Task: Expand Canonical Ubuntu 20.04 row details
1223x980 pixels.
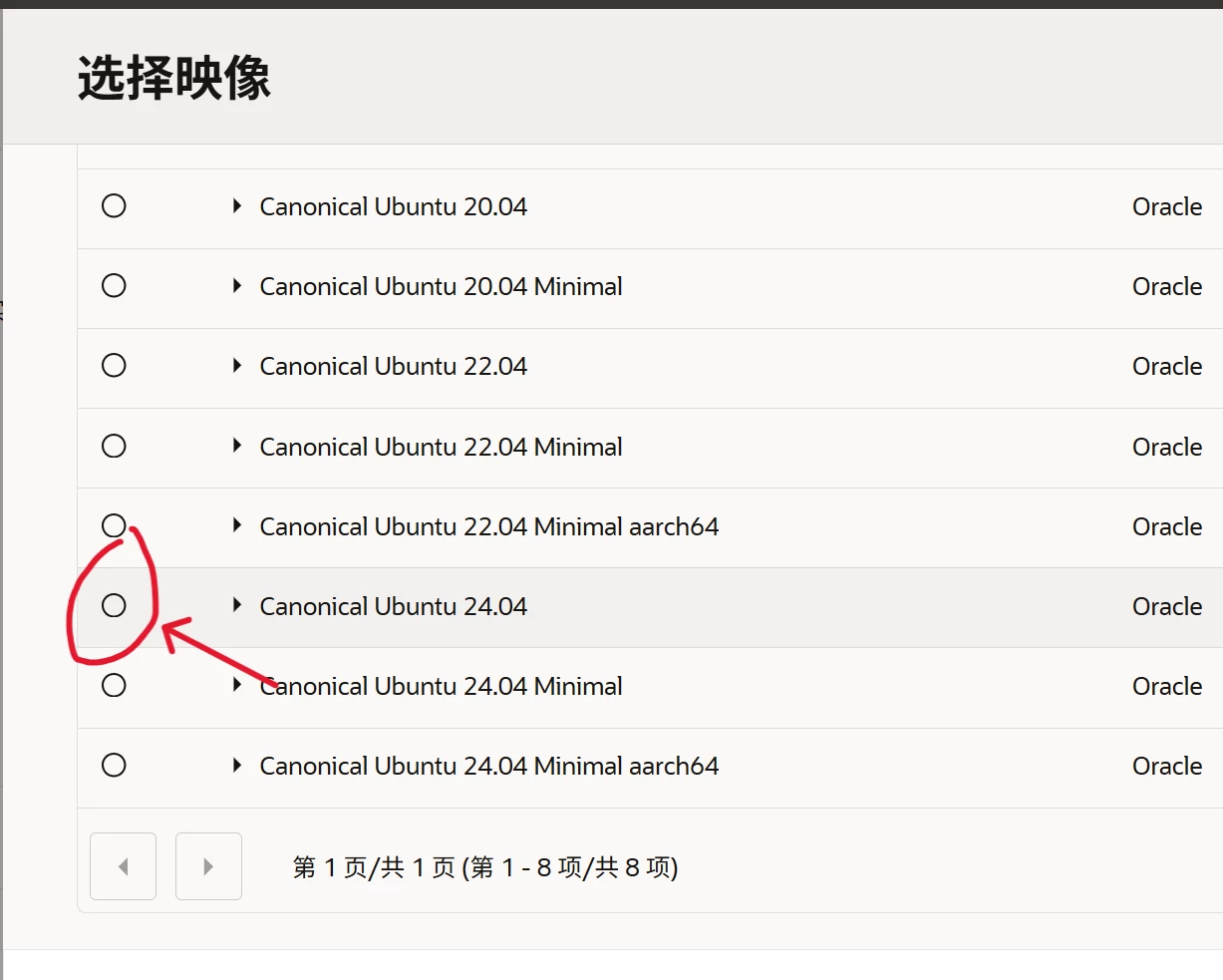Action: (237, 206)
